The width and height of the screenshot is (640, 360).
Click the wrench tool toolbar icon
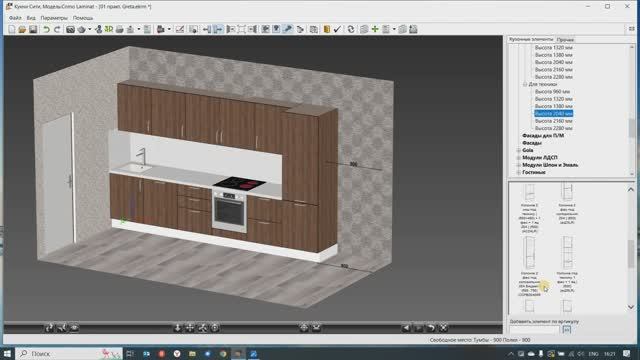[288, 29]
